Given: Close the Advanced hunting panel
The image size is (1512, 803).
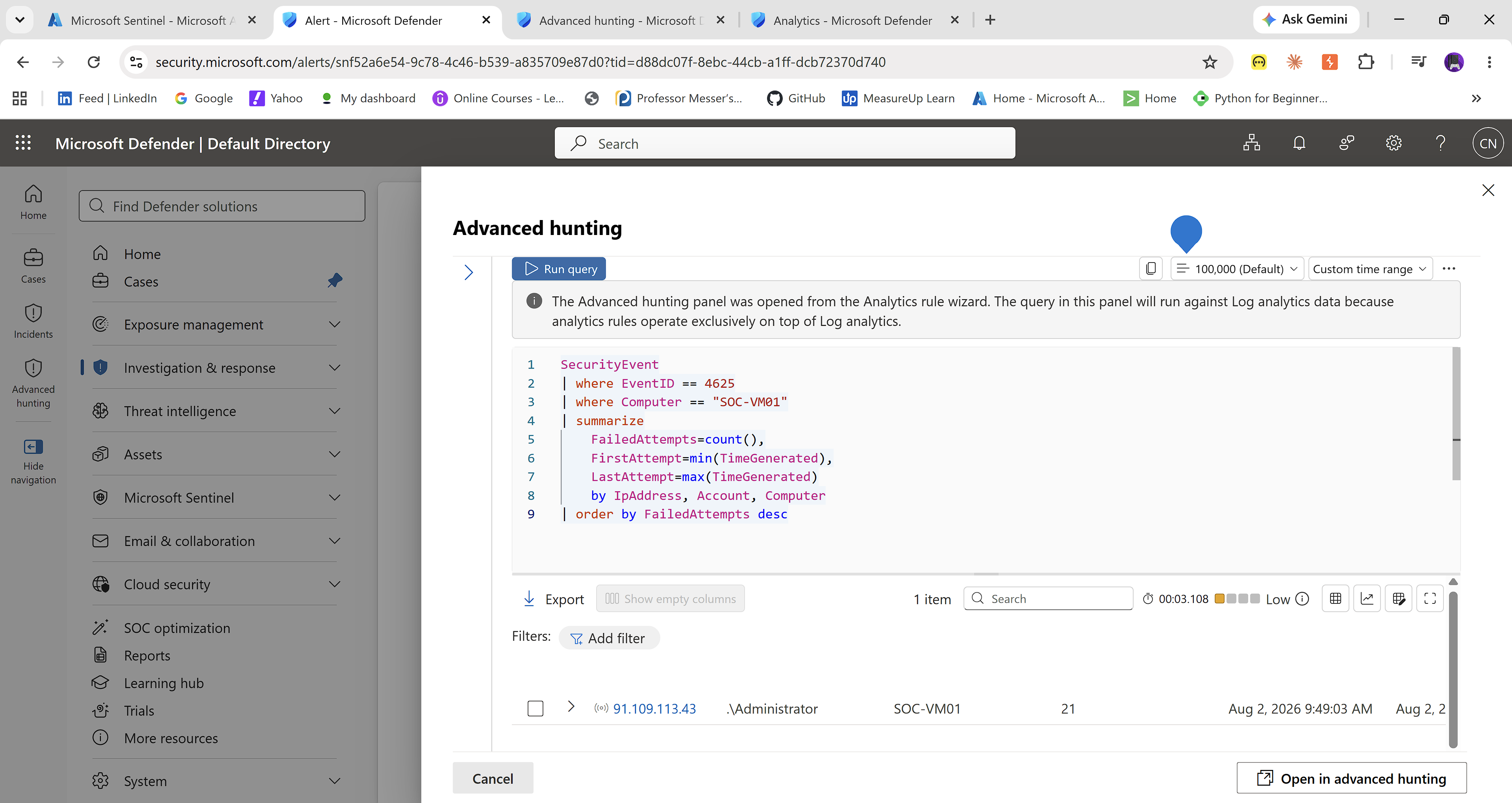Looking at the screenshot, I should (x=1488, y=190).
